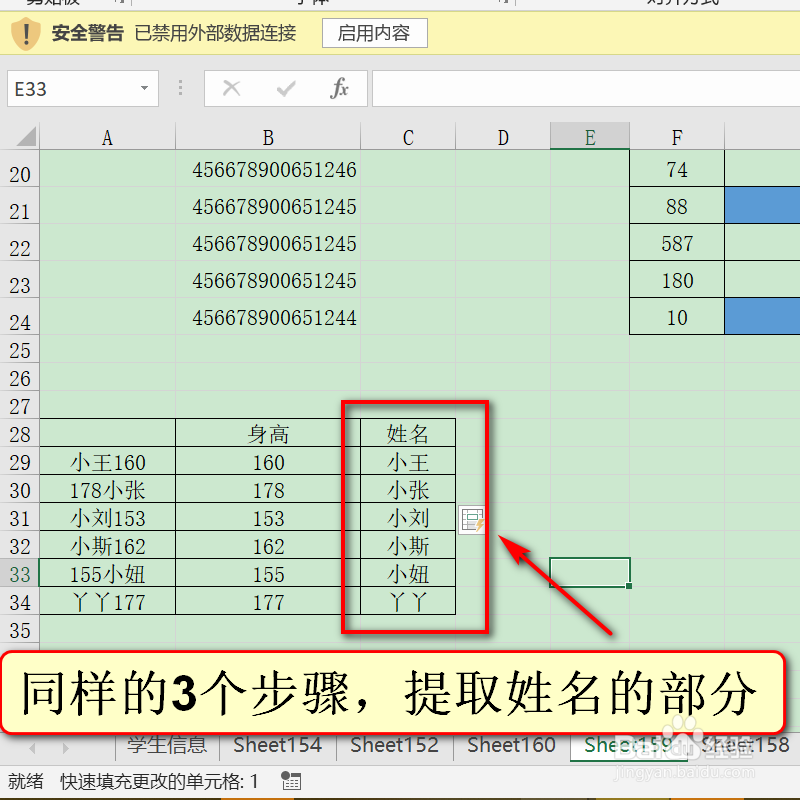Click the Insert Function (fx) icon
Screen dimensions: 800x800
[x=340, y=89]
